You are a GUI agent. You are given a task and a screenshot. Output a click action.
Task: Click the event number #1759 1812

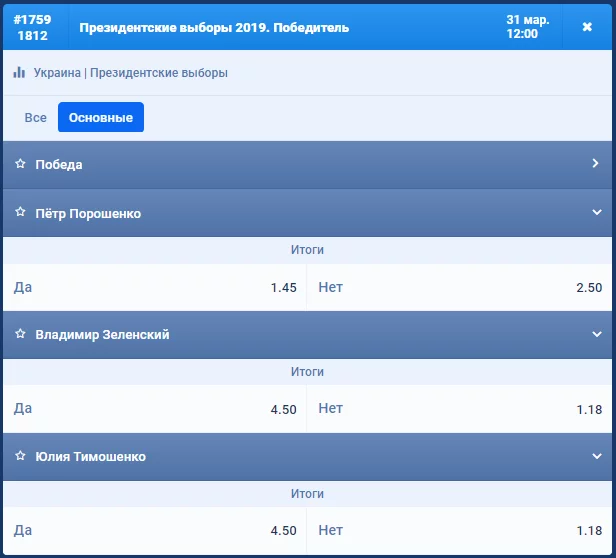click(33, 28)
